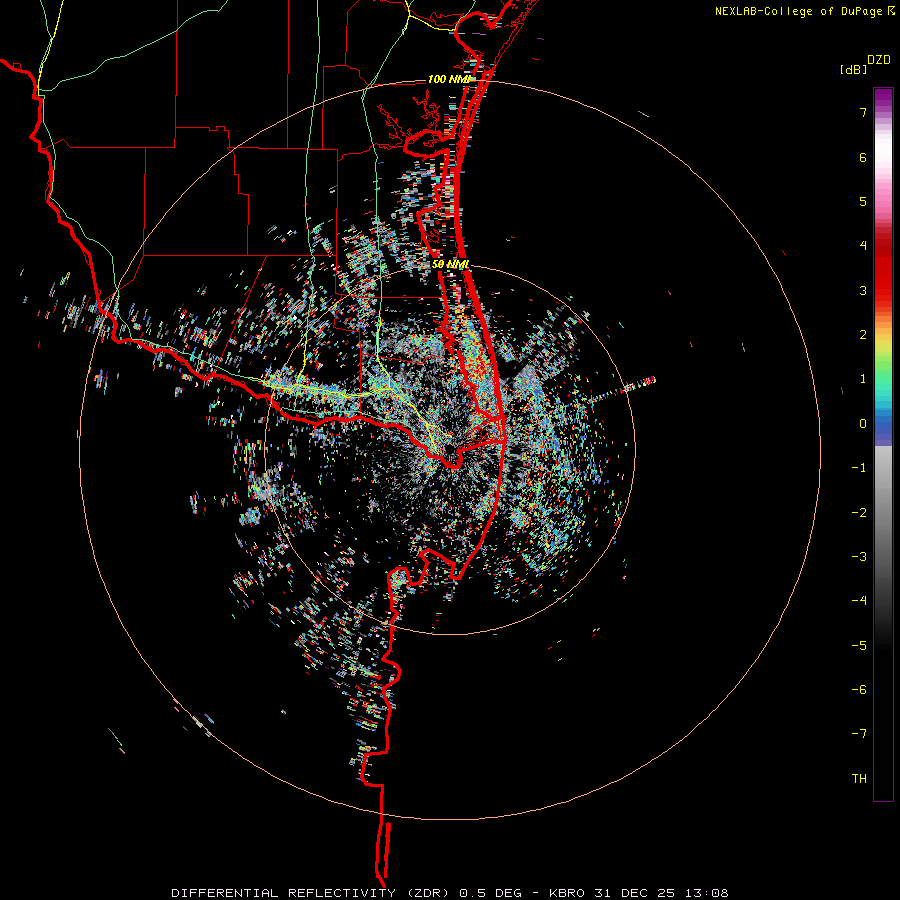Click the '31 DEC 25 13:08' timestamp
This screenshot has width=900, height=900.
pyautogui.click(x=661, y=893)
